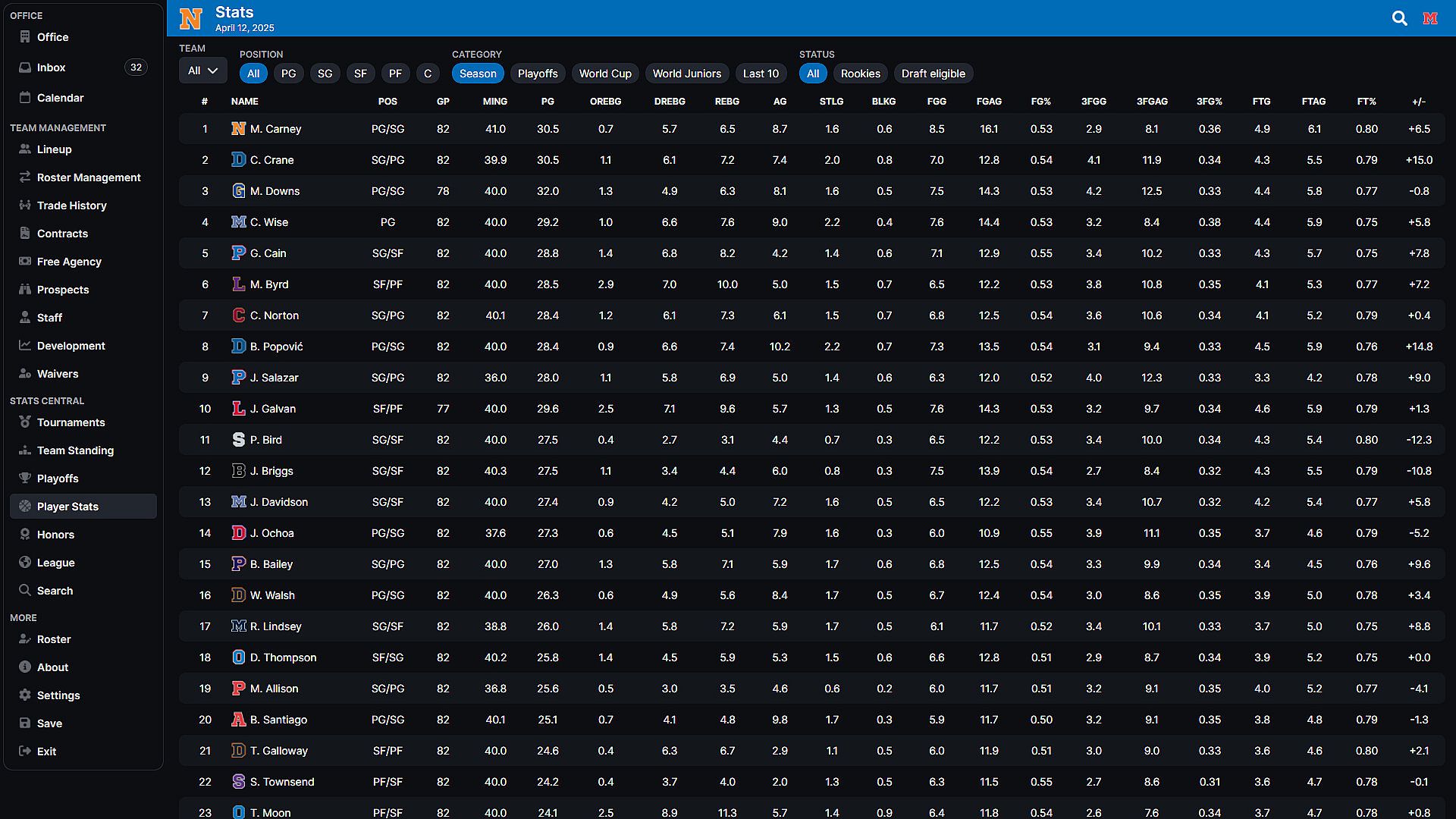
Task: Toggle the Rookies status filter
Action: tap(860, 74)
